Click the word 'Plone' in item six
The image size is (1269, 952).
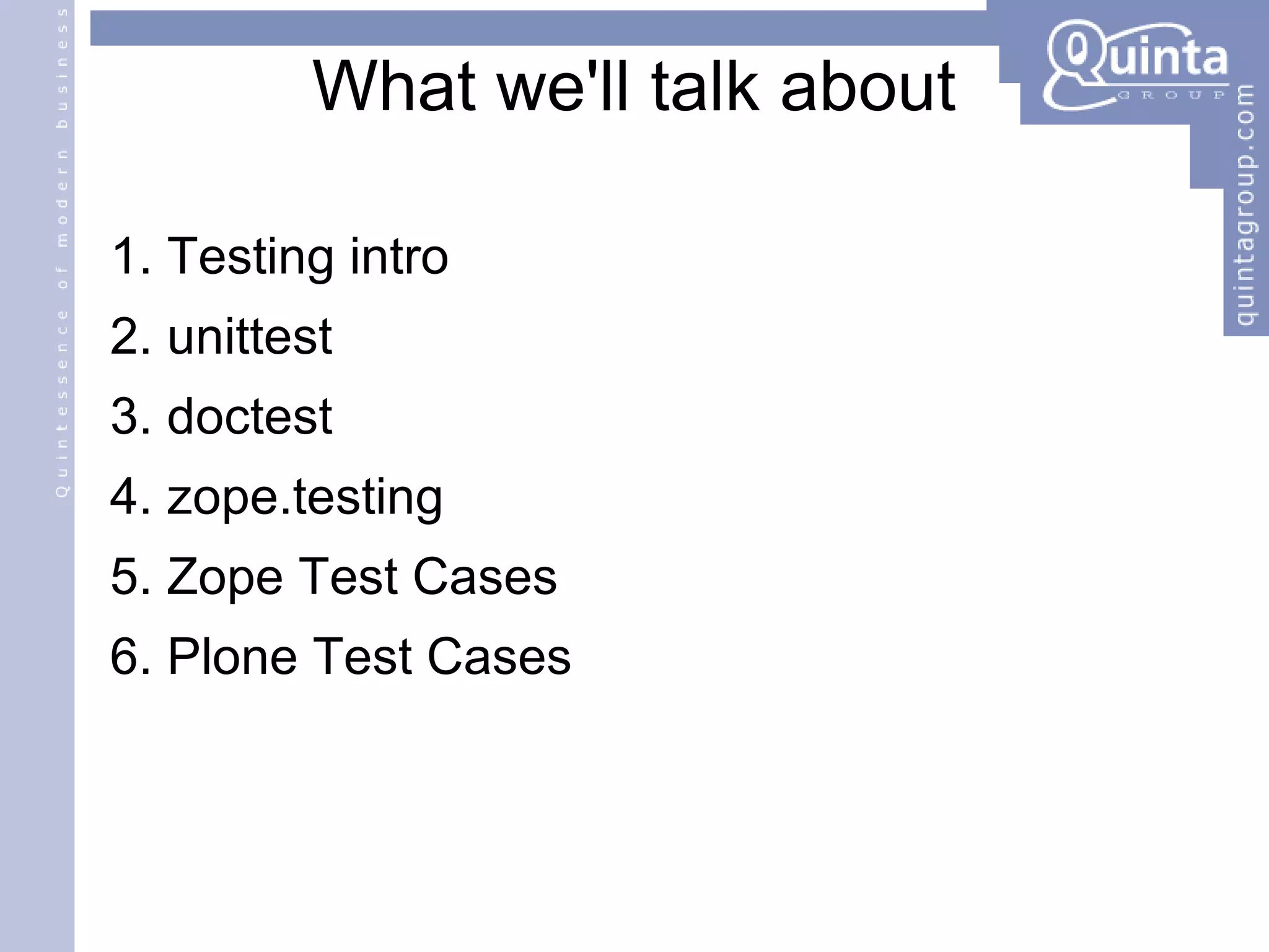[232, 657]
